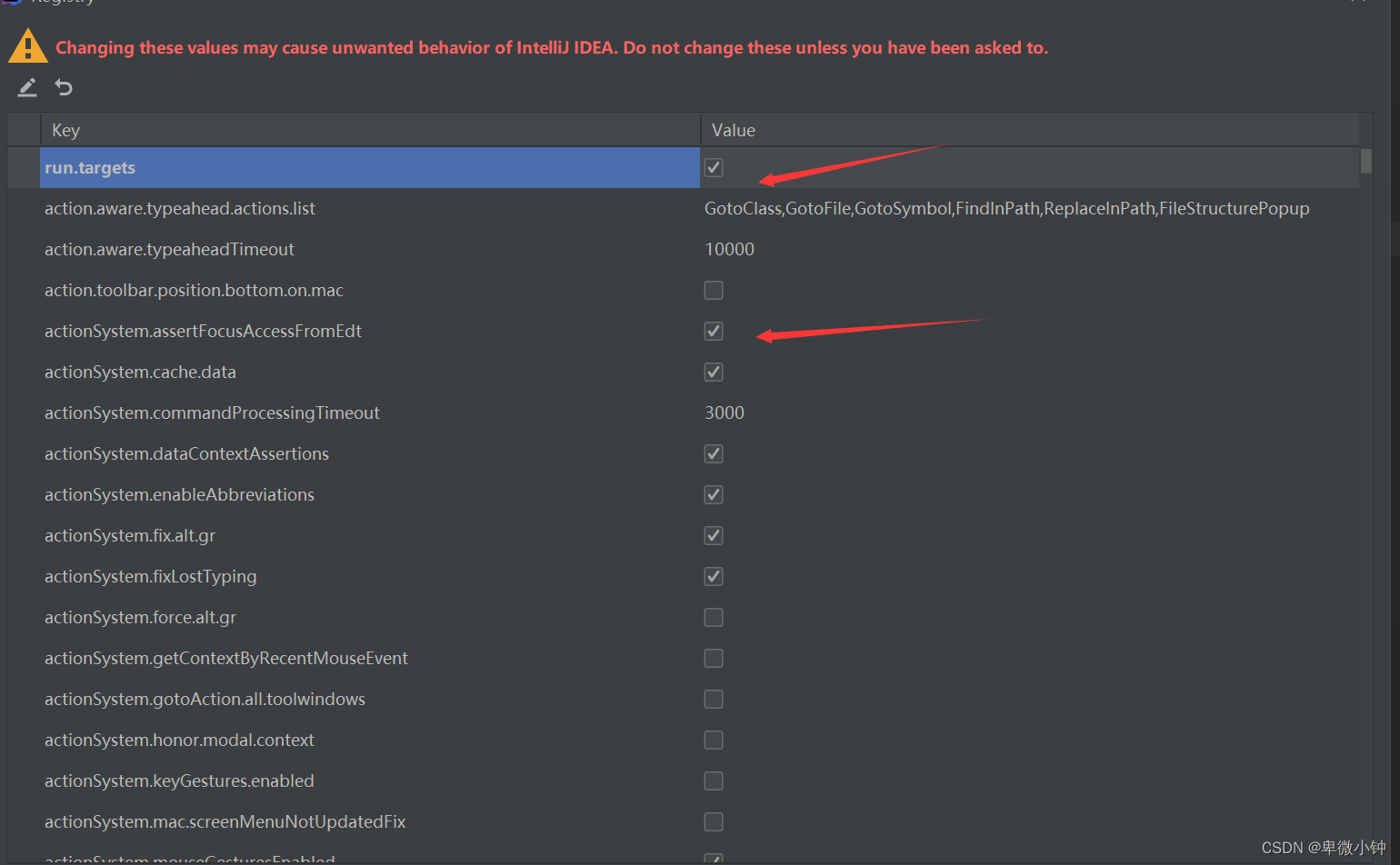The image size is (1400, 865).
Task: Select actionSystem.commandProcessingTimeout key
Action: click(x=212, y=413)
